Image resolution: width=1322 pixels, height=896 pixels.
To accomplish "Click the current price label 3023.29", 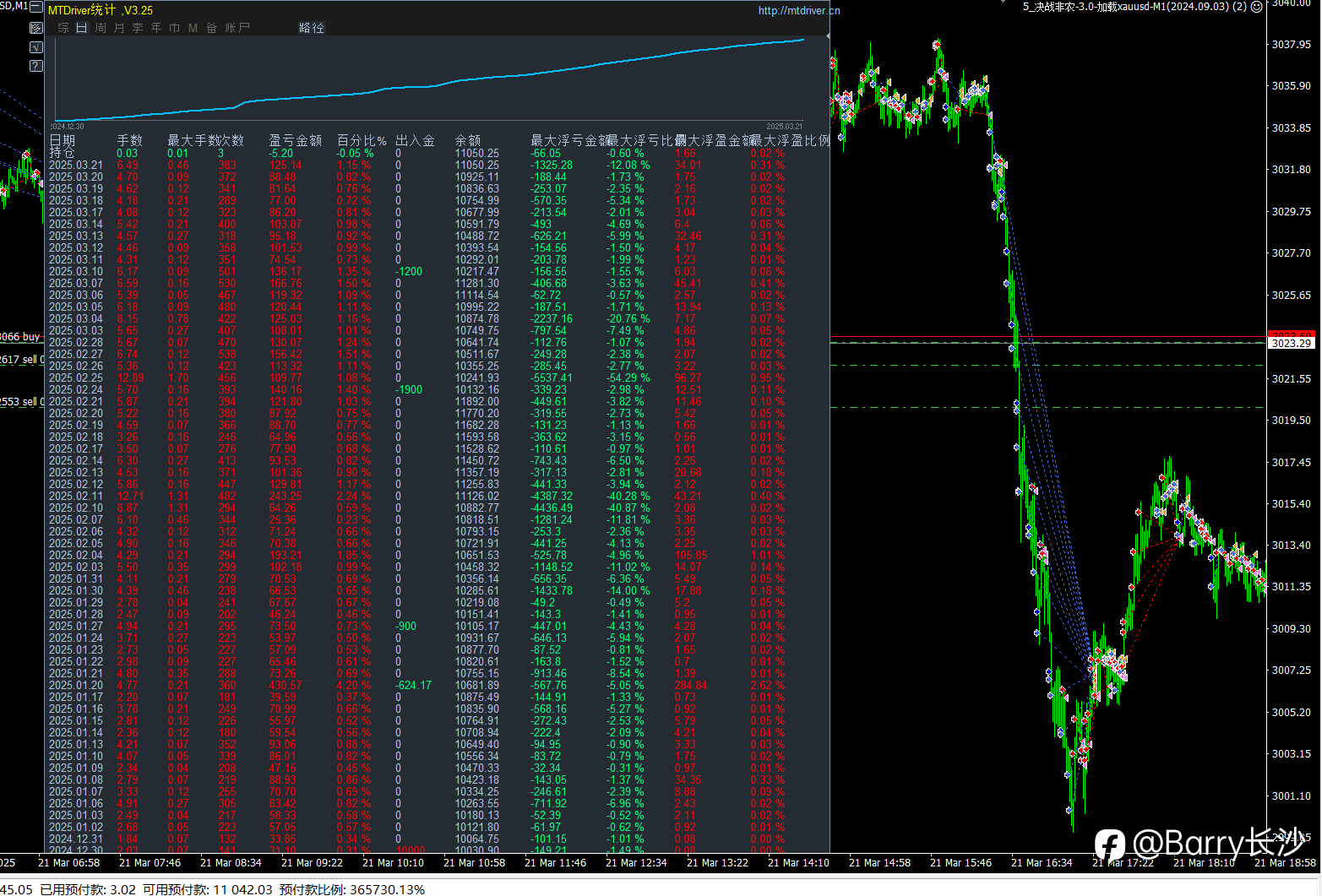I will pos(1292,343).
